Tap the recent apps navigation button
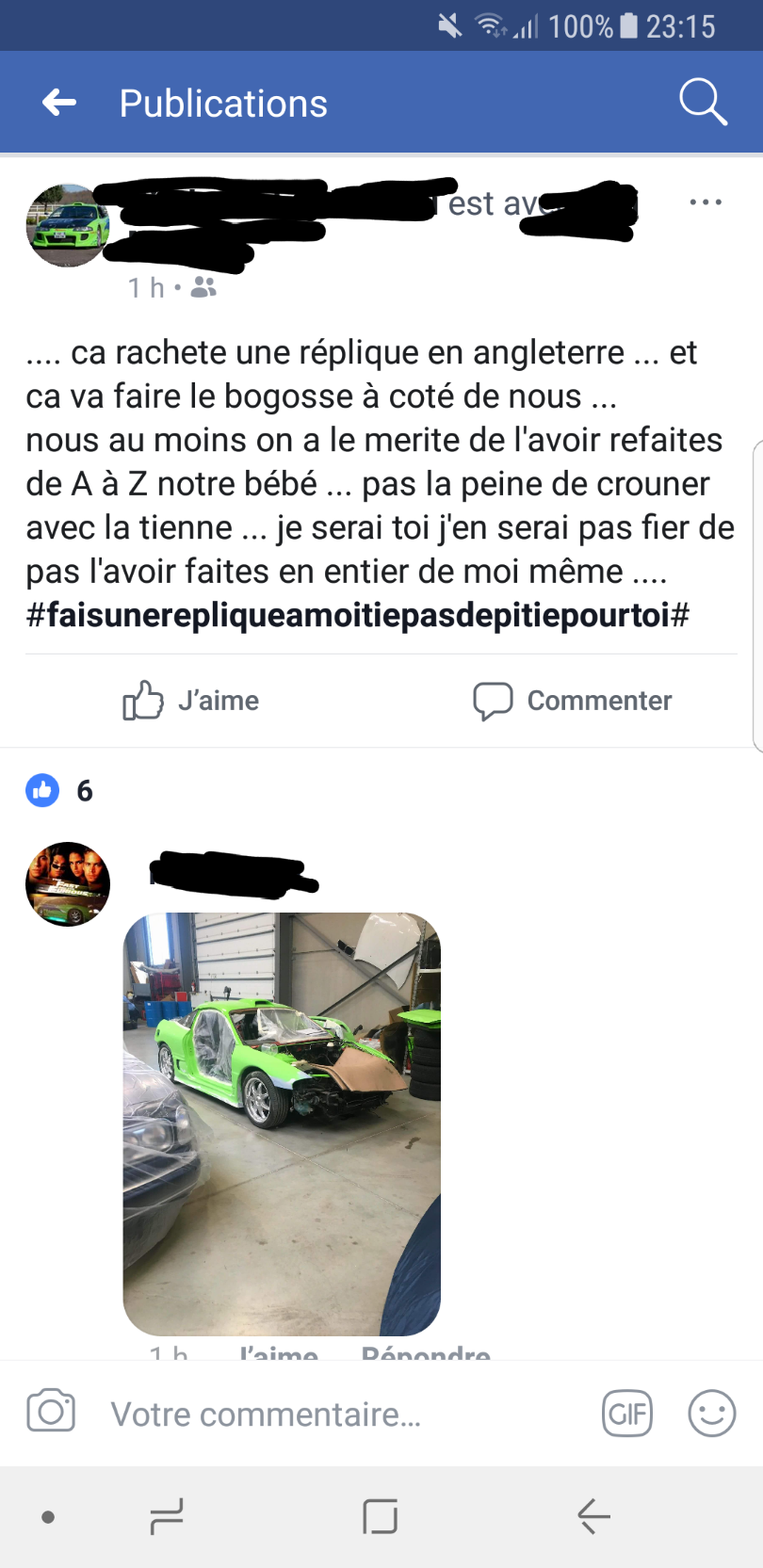 point(167,1517)
